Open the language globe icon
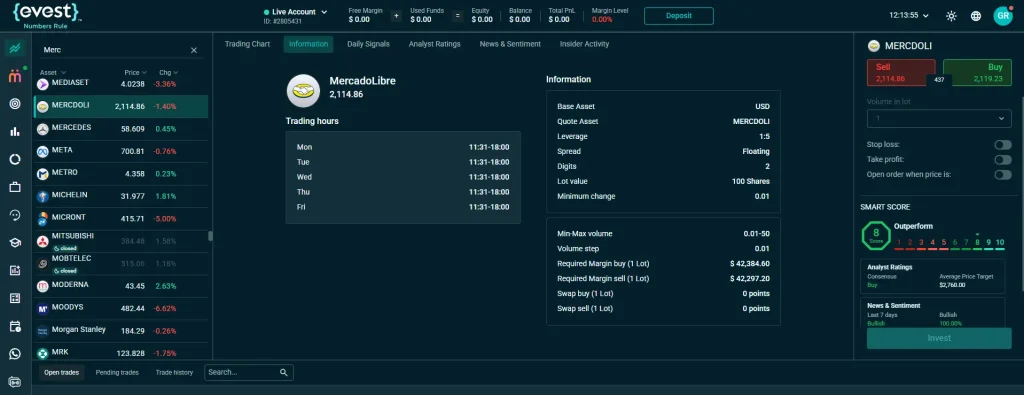Image resolution: width=1024 pixels, height=395 pixels. [x=976, y=16]
